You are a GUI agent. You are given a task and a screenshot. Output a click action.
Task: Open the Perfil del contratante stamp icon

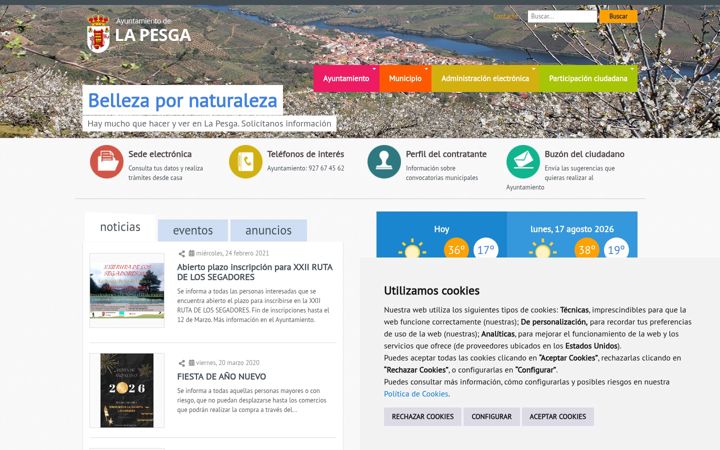384,162
